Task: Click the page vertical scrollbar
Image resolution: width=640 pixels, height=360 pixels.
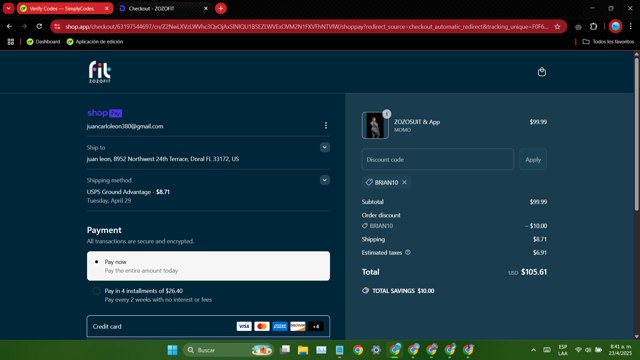Action: [x=636, y=135]
